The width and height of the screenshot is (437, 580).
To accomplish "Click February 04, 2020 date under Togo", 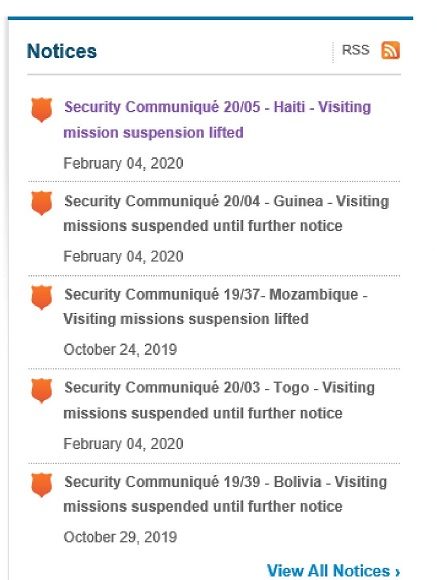I will (123, 444).
